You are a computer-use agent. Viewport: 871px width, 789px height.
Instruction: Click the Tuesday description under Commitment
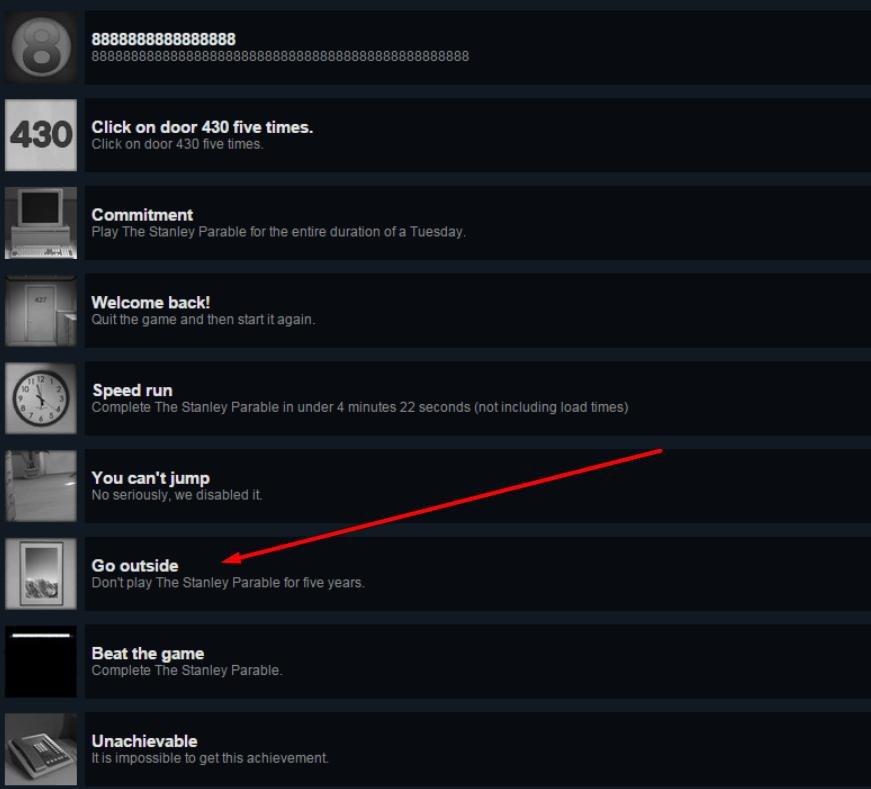278,232
